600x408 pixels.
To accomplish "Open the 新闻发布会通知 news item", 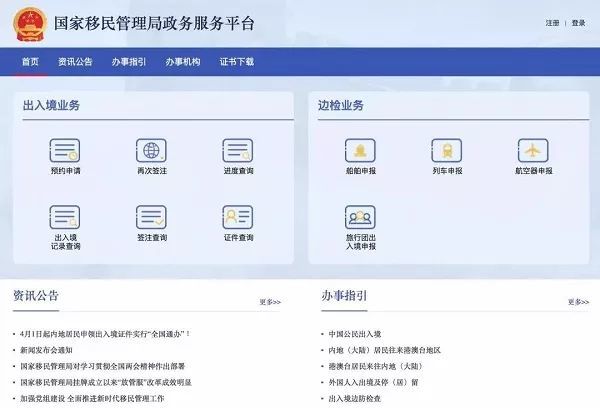I will click(x=46, y=350).
